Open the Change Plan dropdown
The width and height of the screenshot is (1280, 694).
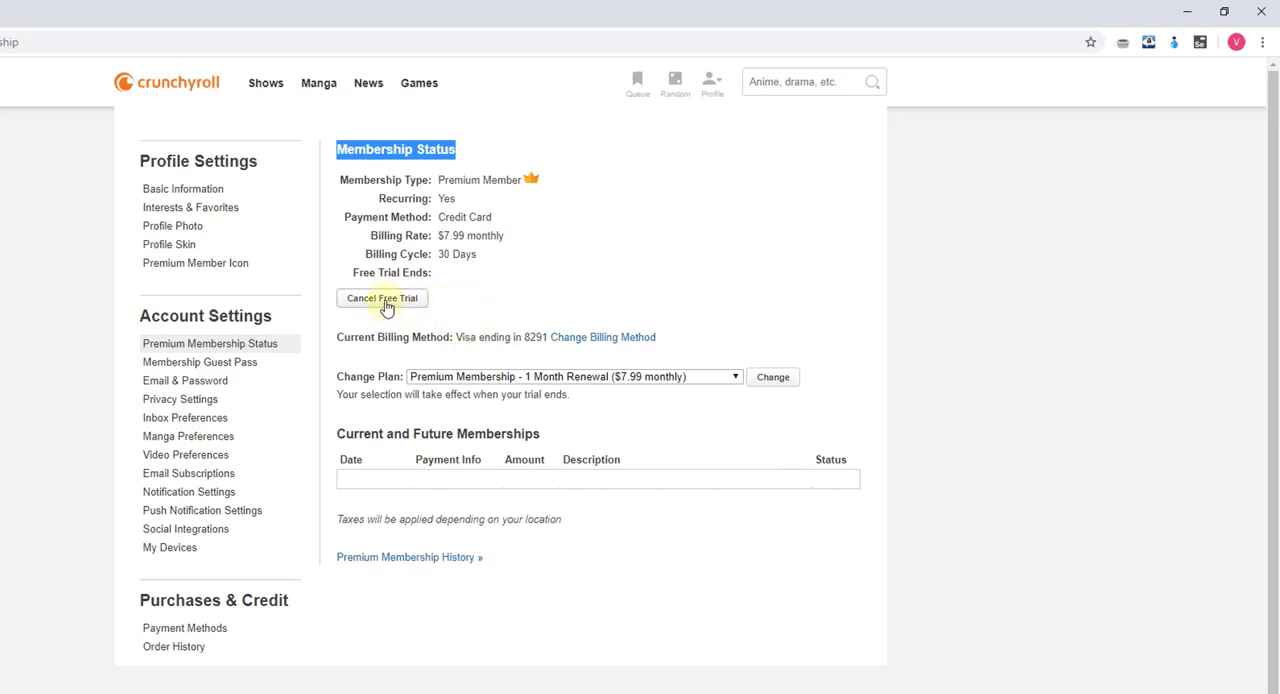coord(574,377)
